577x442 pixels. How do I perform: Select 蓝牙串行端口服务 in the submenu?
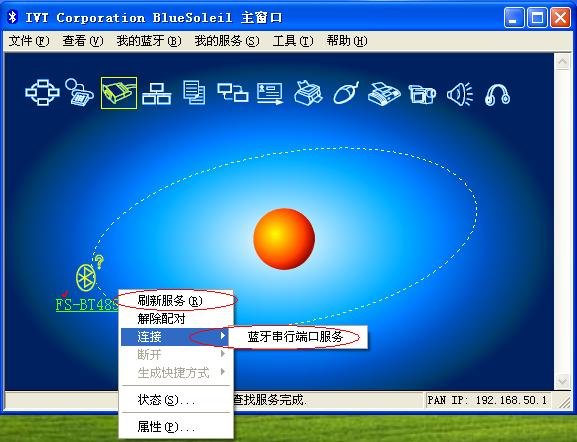(295, 336)
